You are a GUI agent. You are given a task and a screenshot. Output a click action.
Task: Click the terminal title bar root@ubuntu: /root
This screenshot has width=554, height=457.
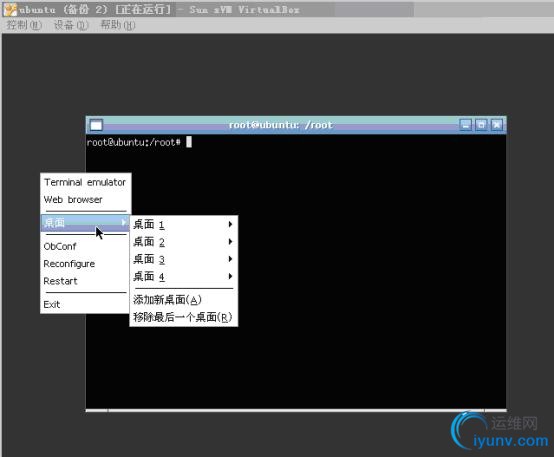(x=281, y=125)
